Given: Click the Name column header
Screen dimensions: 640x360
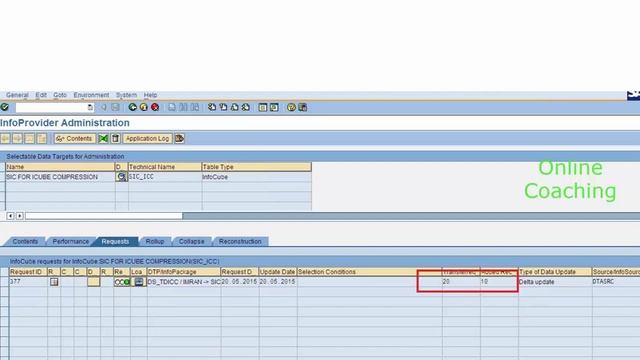Looking at the screenshot, I should [x=60, y=167].
